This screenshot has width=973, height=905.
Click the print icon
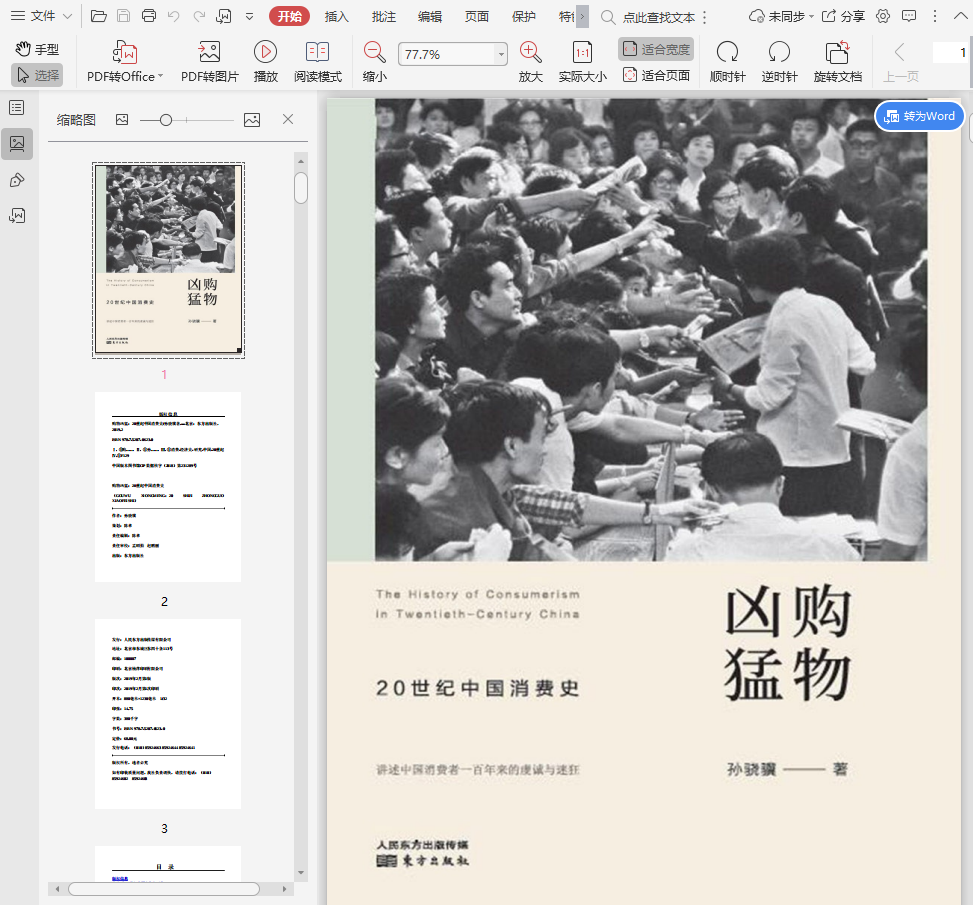point(149,16)
